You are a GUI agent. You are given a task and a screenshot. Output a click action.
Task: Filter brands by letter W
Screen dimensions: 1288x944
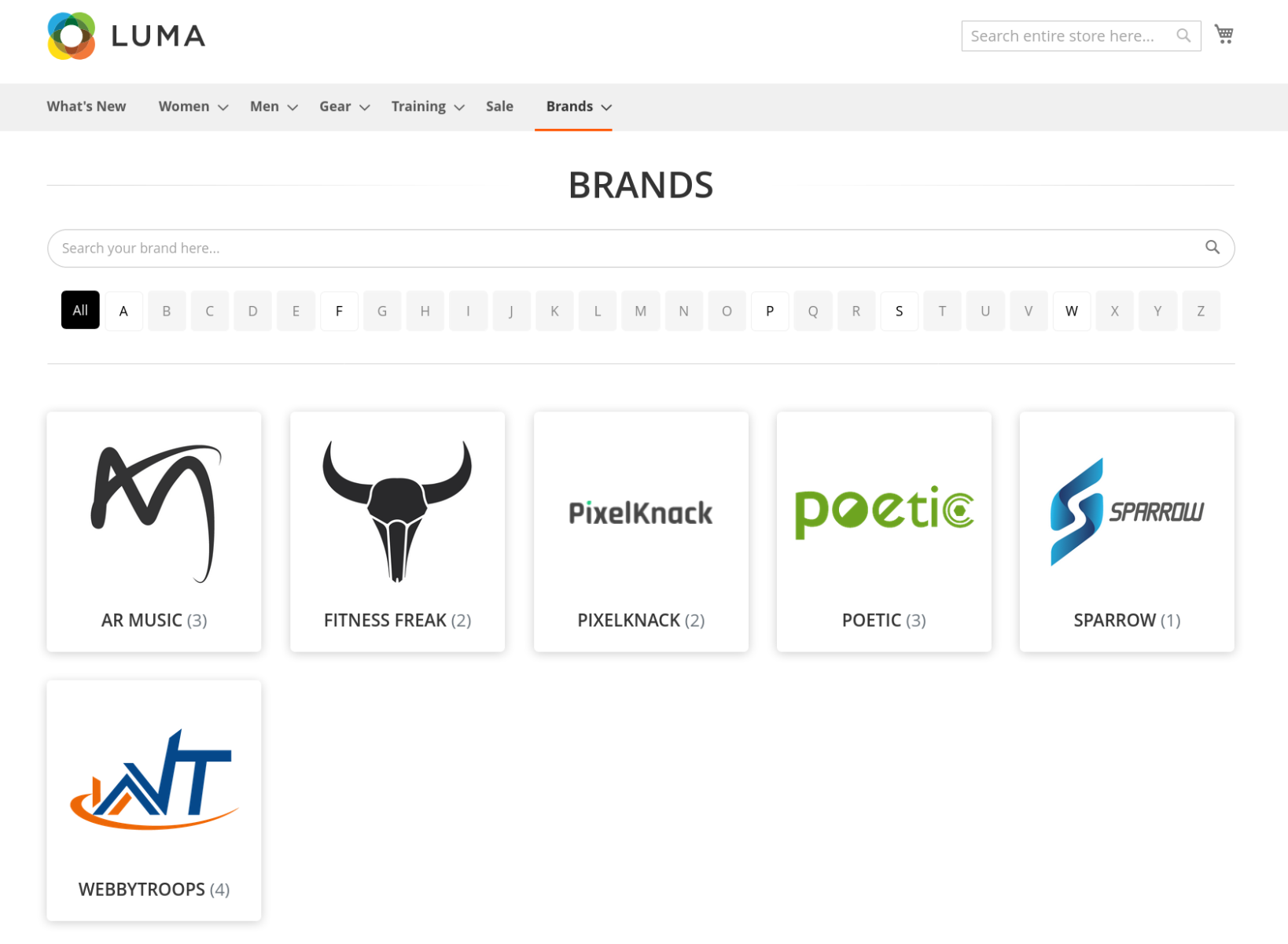pyautogui.click(x=1072, y=311)
